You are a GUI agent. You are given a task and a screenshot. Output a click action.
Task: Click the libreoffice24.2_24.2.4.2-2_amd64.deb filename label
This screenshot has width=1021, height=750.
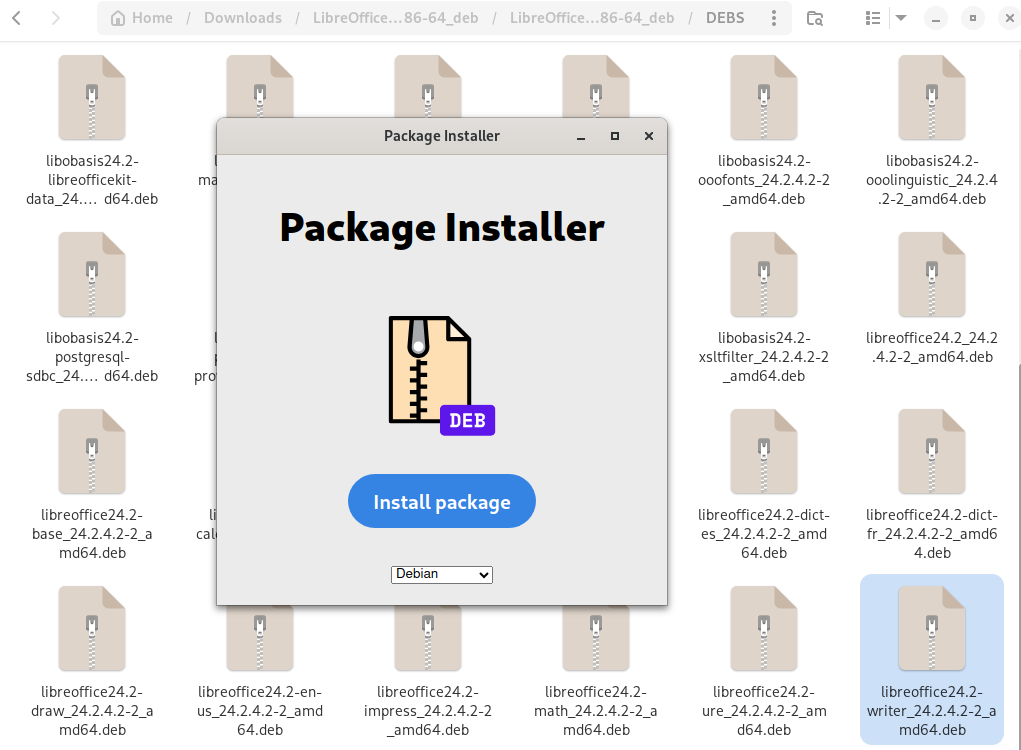932,348
